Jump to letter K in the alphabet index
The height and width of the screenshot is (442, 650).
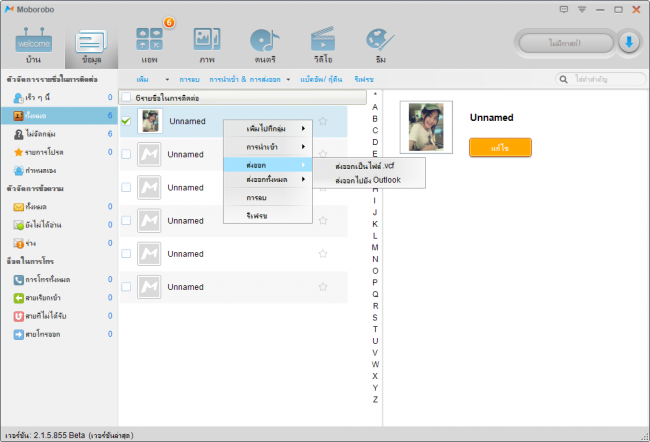point(375,224)
